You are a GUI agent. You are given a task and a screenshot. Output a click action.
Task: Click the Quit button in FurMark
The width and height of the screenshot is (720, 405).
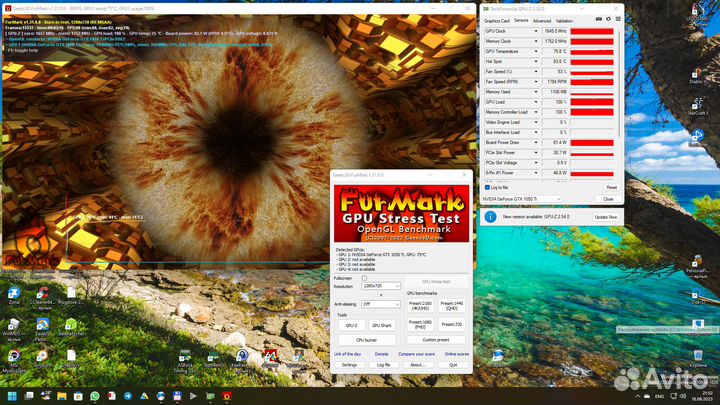[x=453, y=365]
